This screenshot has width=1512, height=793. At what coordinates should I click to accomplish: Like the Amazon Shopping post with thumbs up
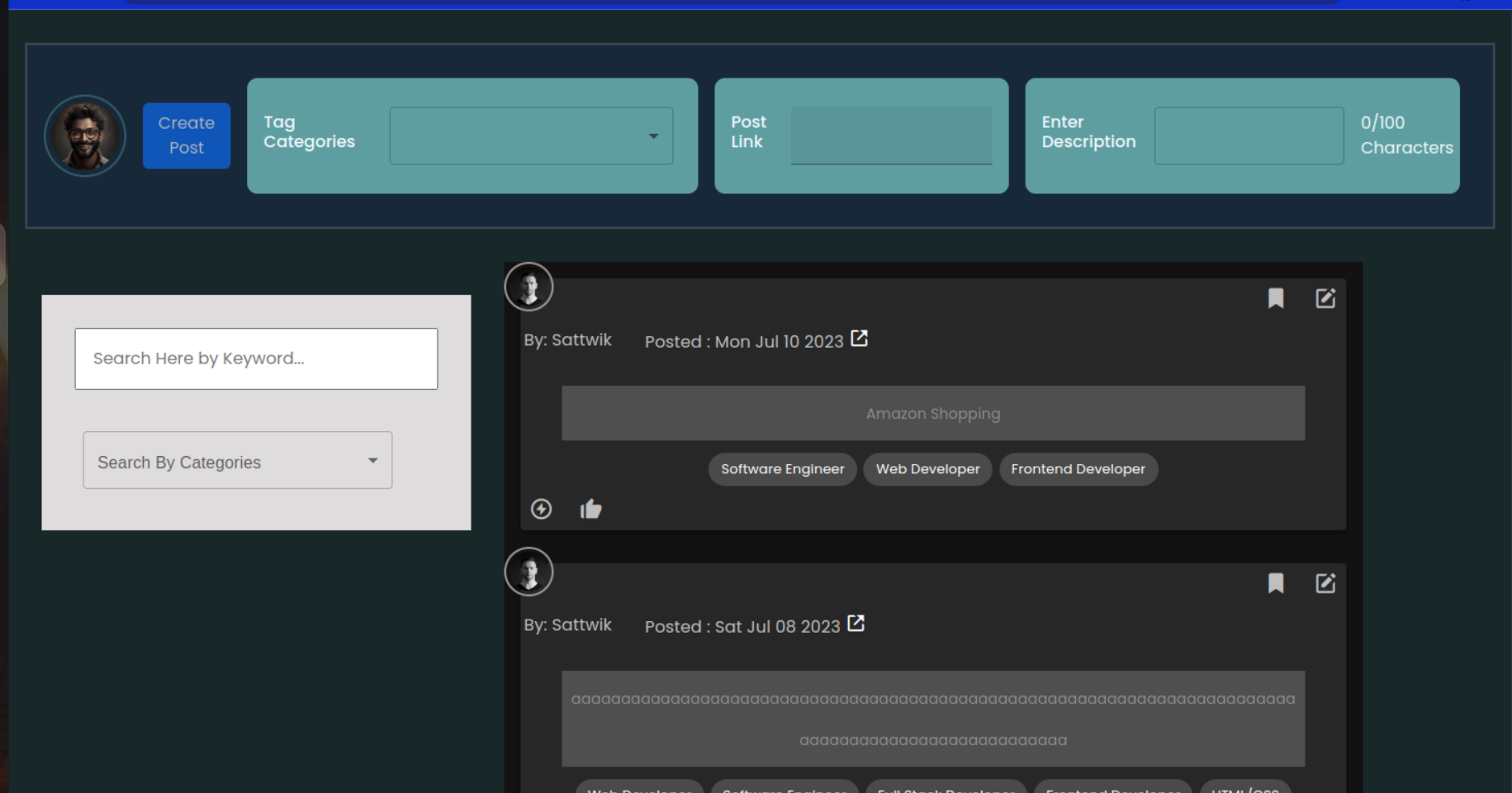click(x=591, y=508)
